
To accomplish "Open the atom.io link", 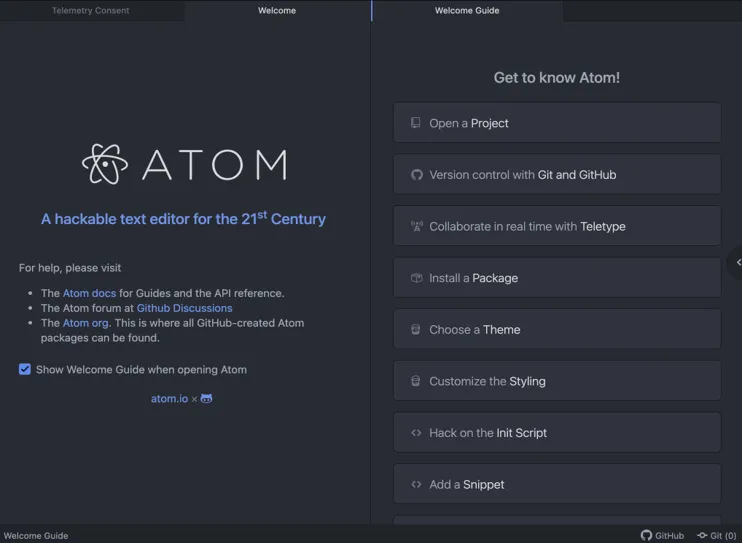I will click(x=169, y=399).
